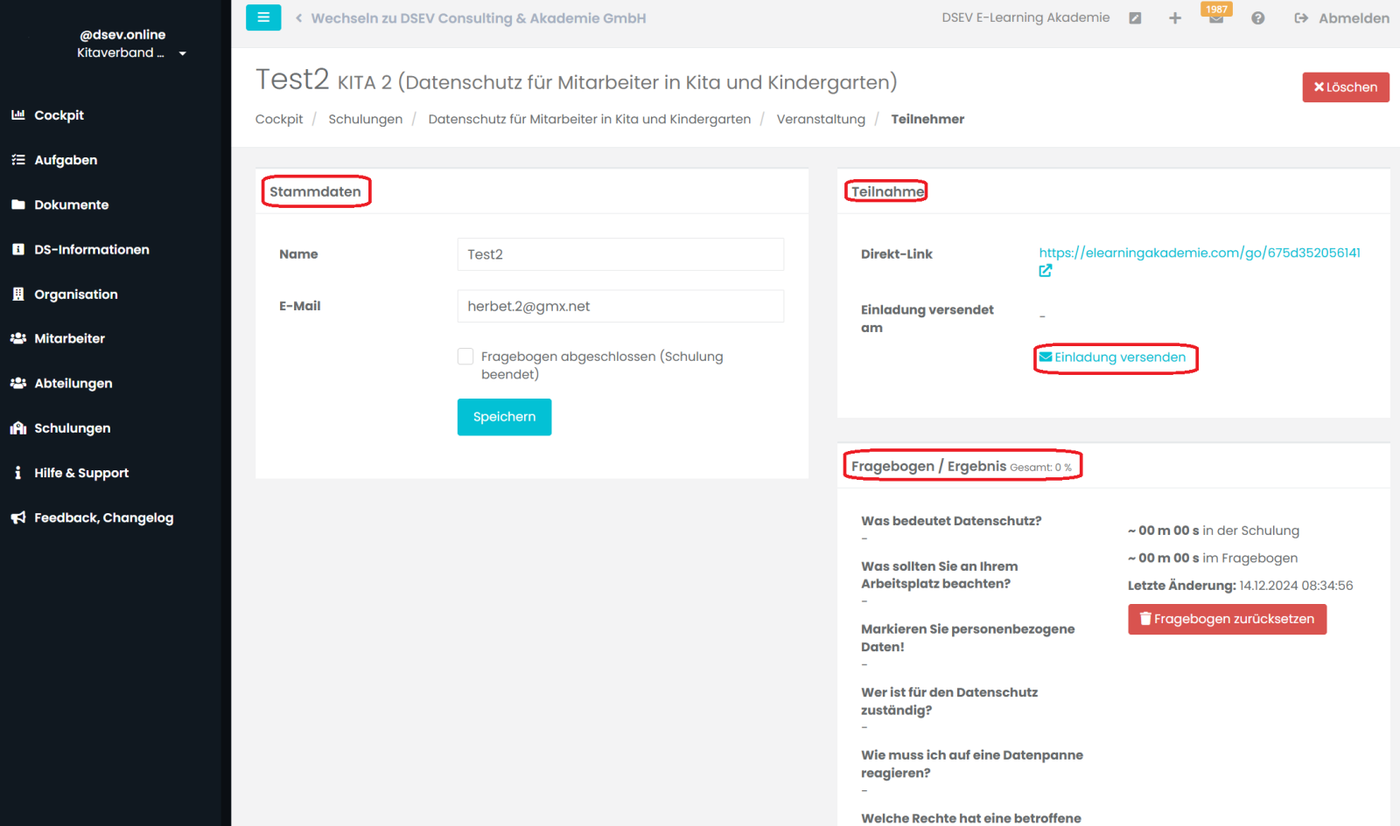Screen dimensions: 1400x826
Task: Click Abmelden to log out
Action: point(1352,18)
